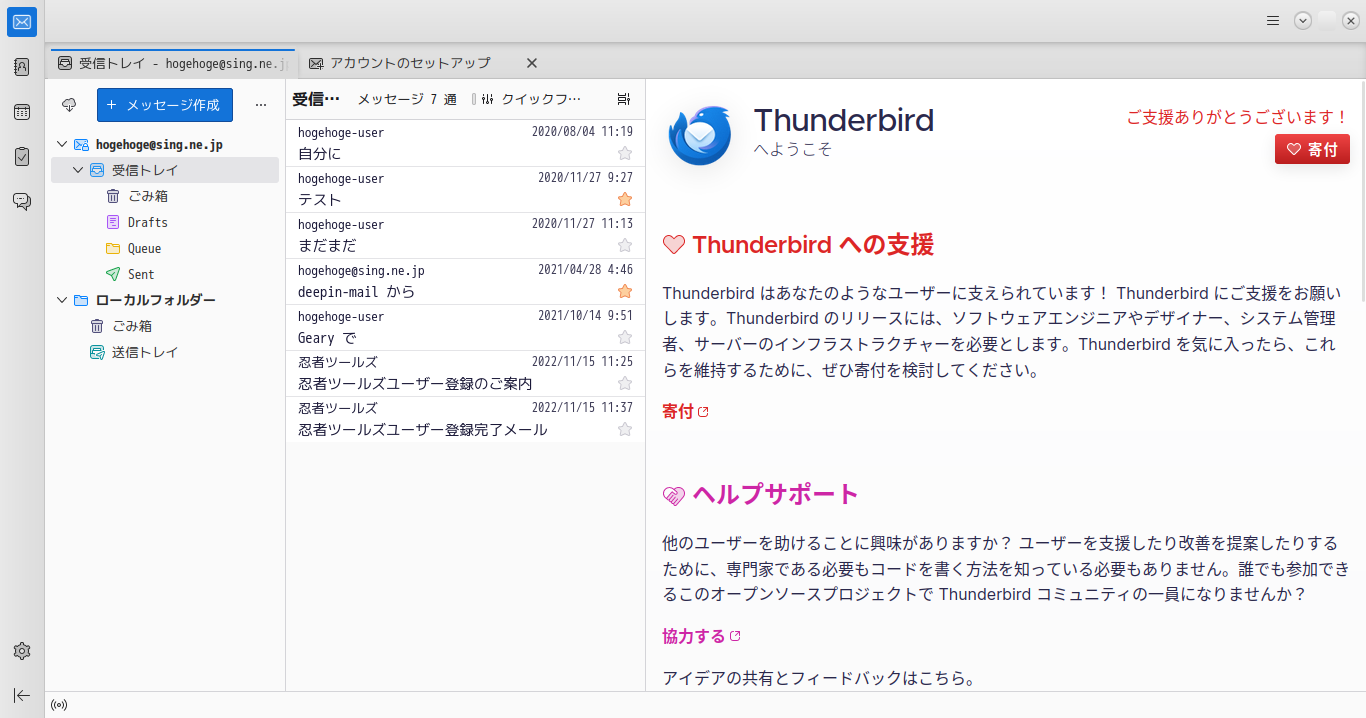
Task: Open the message deepin-mail から
Action: click(x=465, y=281)
